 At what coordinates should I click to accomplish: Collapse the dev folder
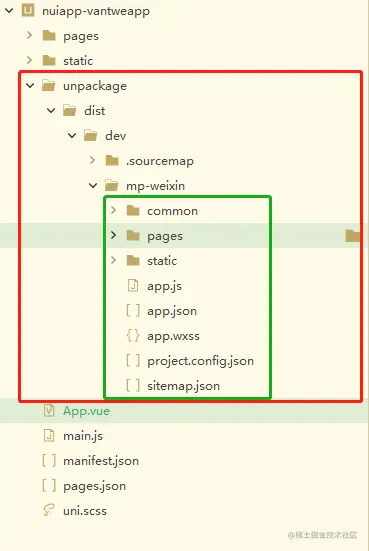point(72,135)
